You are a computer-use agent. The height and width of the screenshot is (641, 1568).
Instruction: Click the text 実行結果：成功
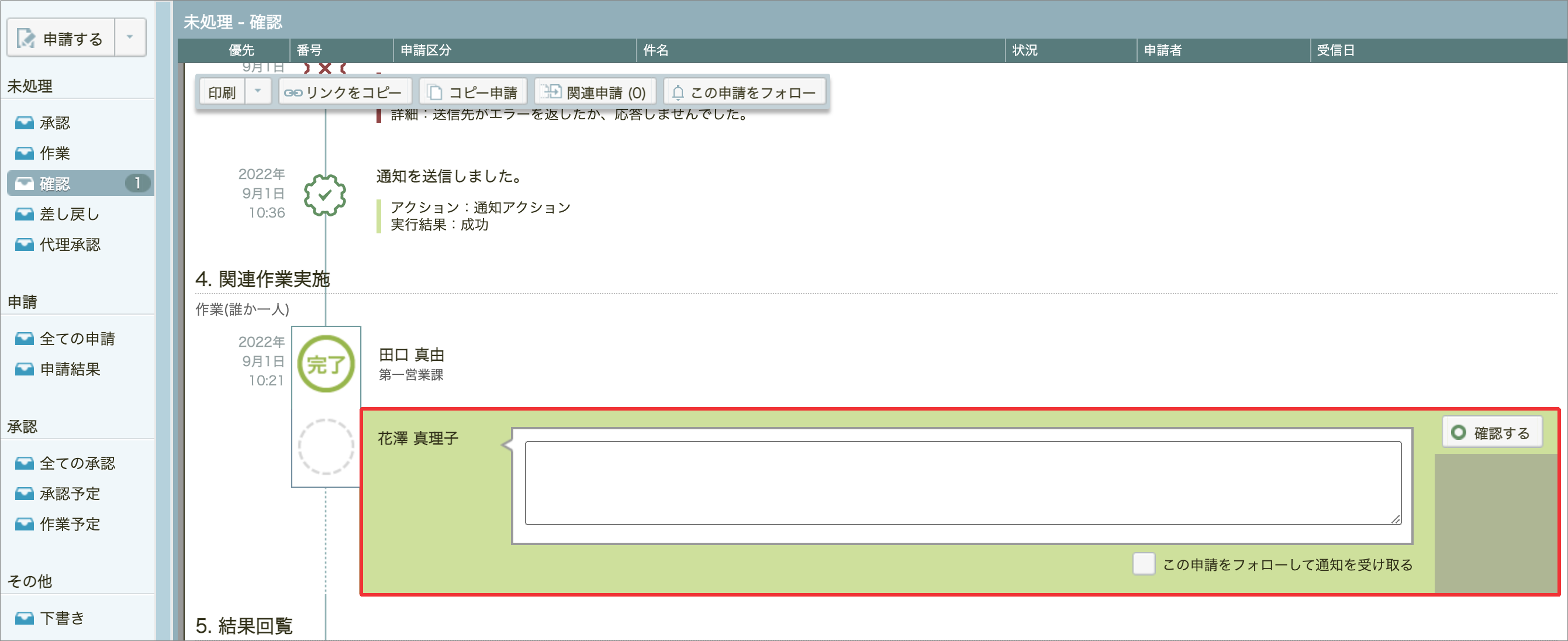439,225
